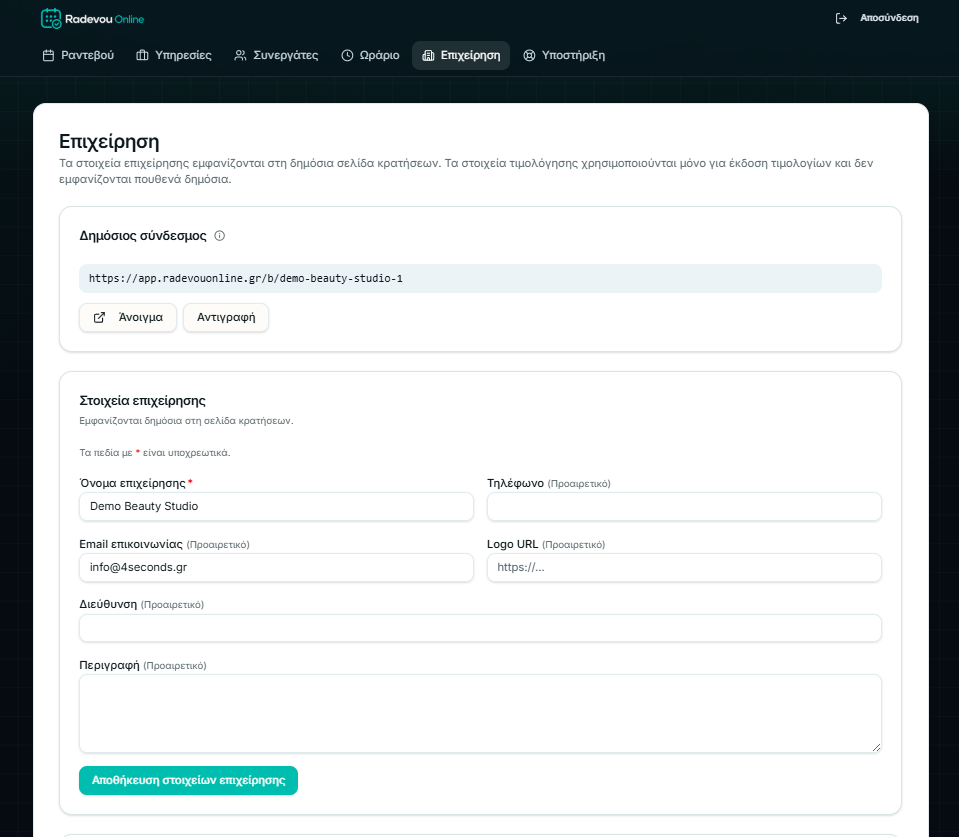959x837 pixels.
Task: Click the briefcase icon next to Υπηρεσίες
Action: (x=142, y=56)
